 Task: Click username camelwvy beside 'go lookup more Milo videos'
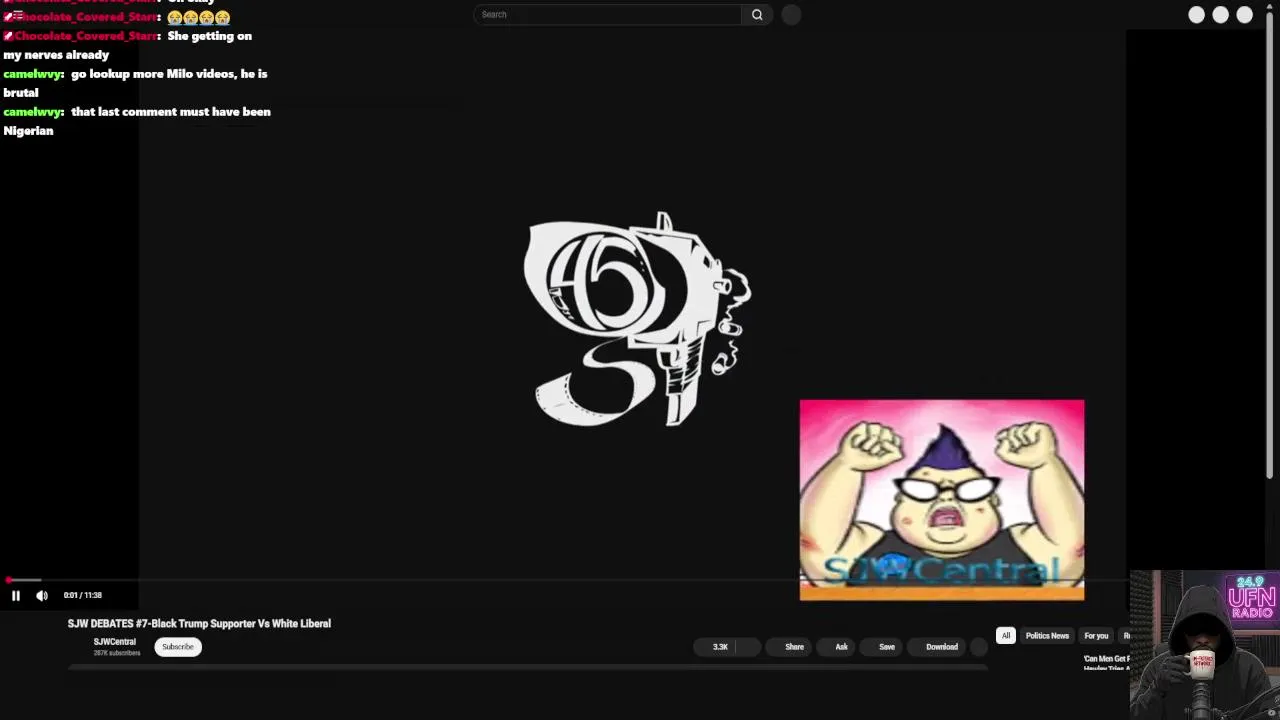33,74
